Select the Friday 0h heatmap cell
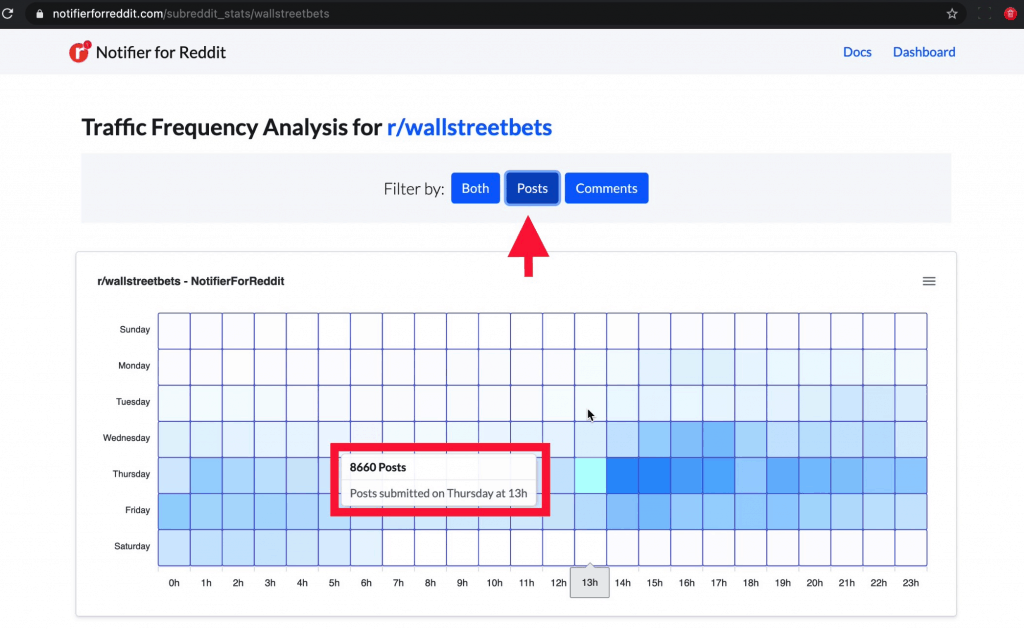This screenshot has width=1024, height=629. [x=174, y=511]
